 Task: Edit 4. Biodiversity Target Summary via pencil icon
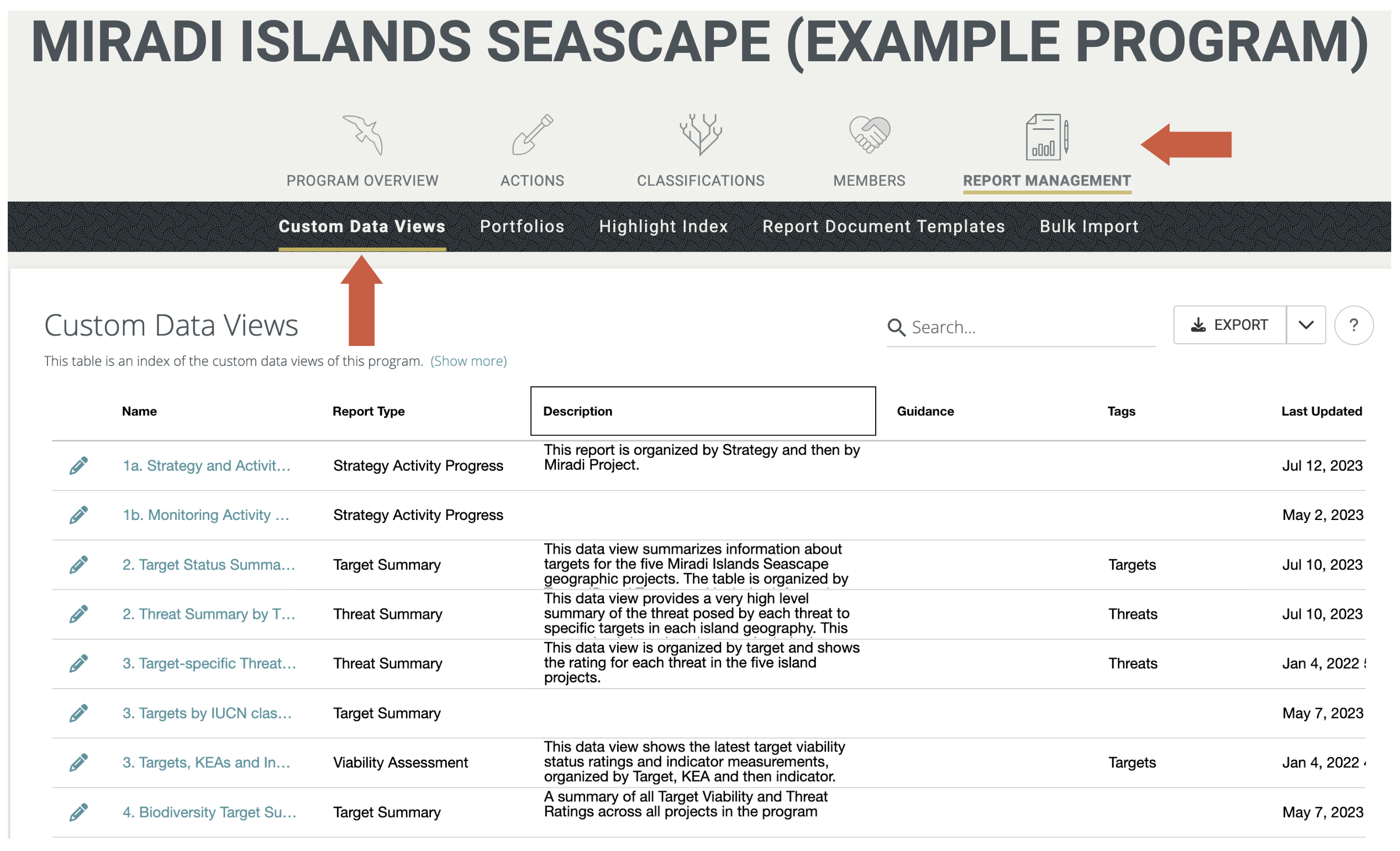pyautogui.click(x=79, y=812)
